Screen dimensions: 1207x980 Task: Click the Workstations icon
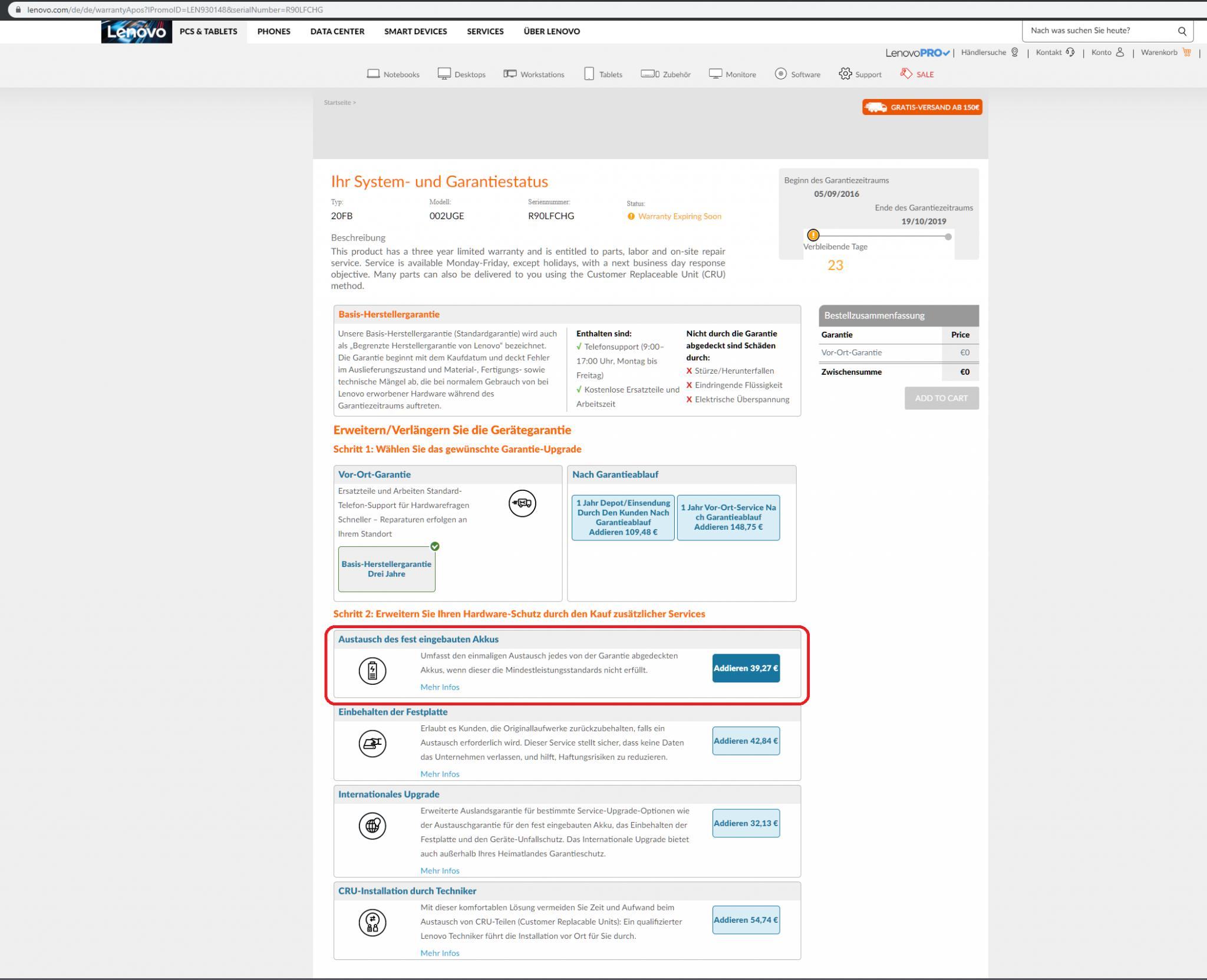(510, 74)
